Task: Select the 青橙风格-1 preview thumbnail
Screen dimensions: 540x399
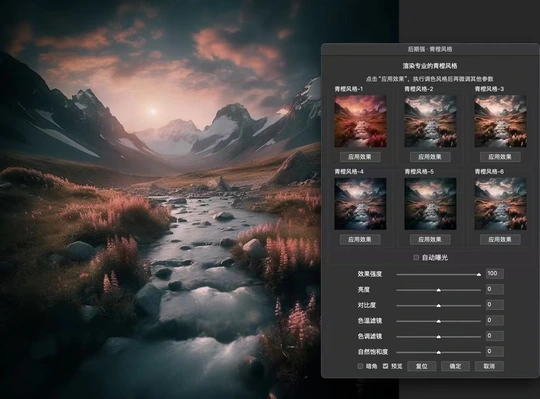Action: coord(360,121)
